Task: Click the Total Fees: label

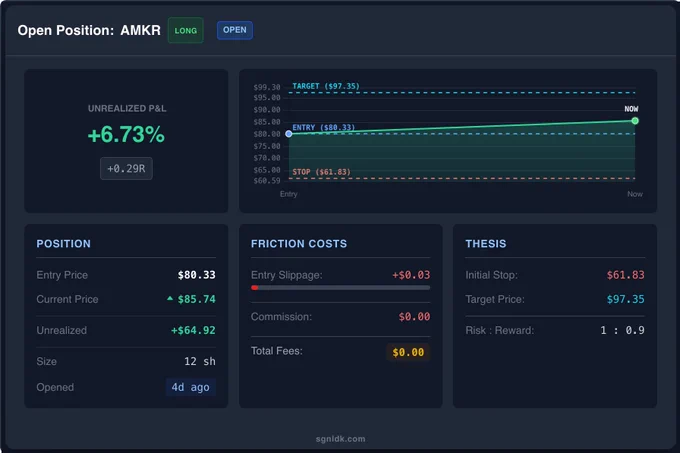Action: click(277, 351)
